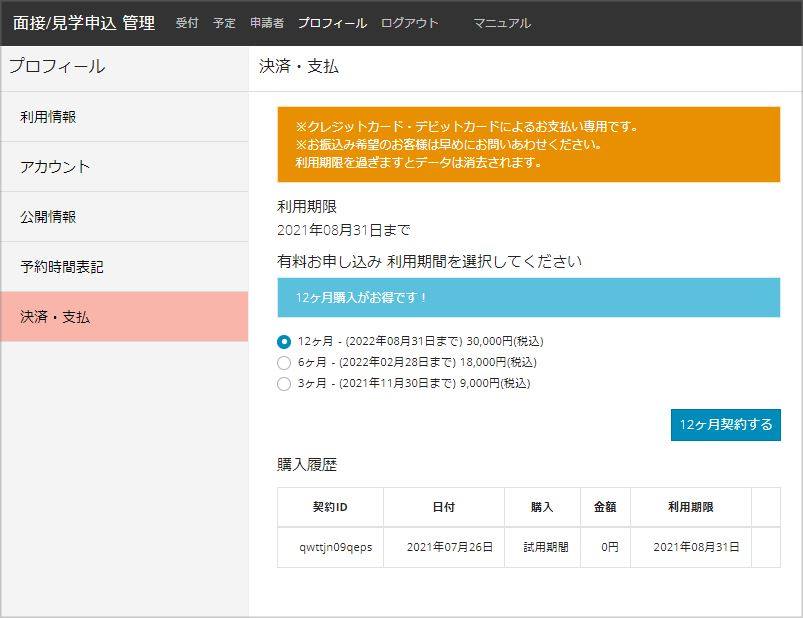Screen dimensions: 803x618
Task: Log out via ログアウト link
Action: pos(409,23)
